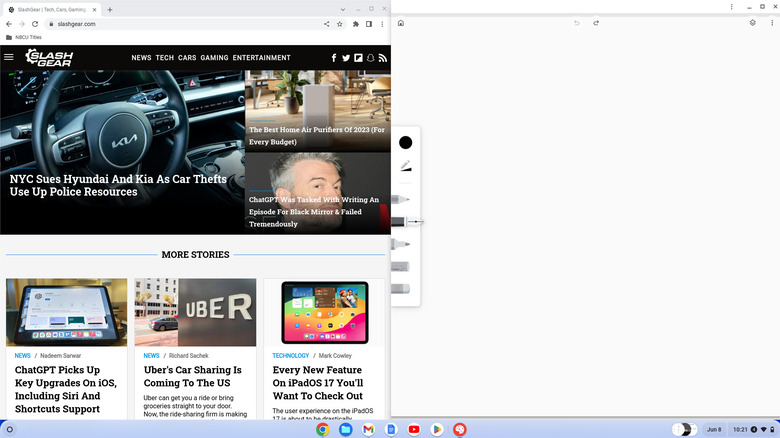Select the black color swatch in drawing palette
Image resolution: width=780 pixels, height=438 pixels.
coord(405,143)
